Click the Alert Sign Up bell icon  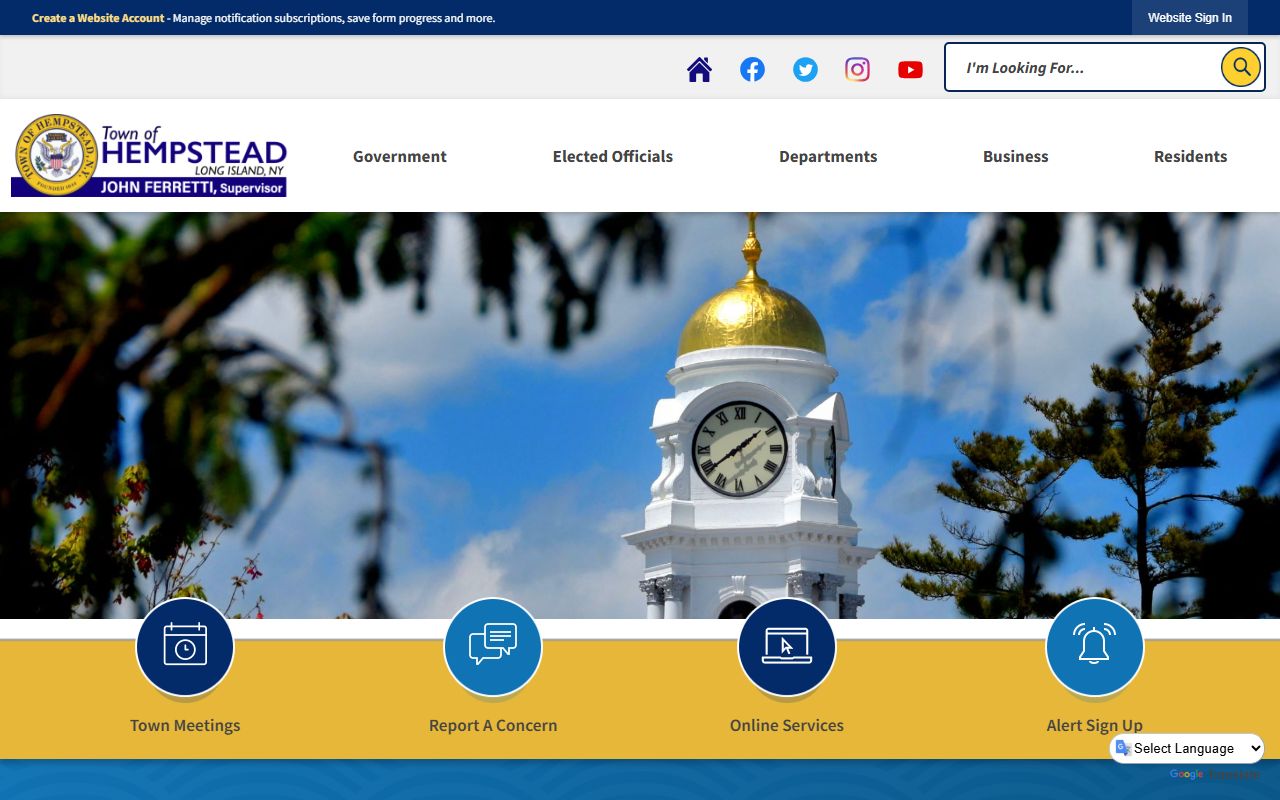[1094, 646]
